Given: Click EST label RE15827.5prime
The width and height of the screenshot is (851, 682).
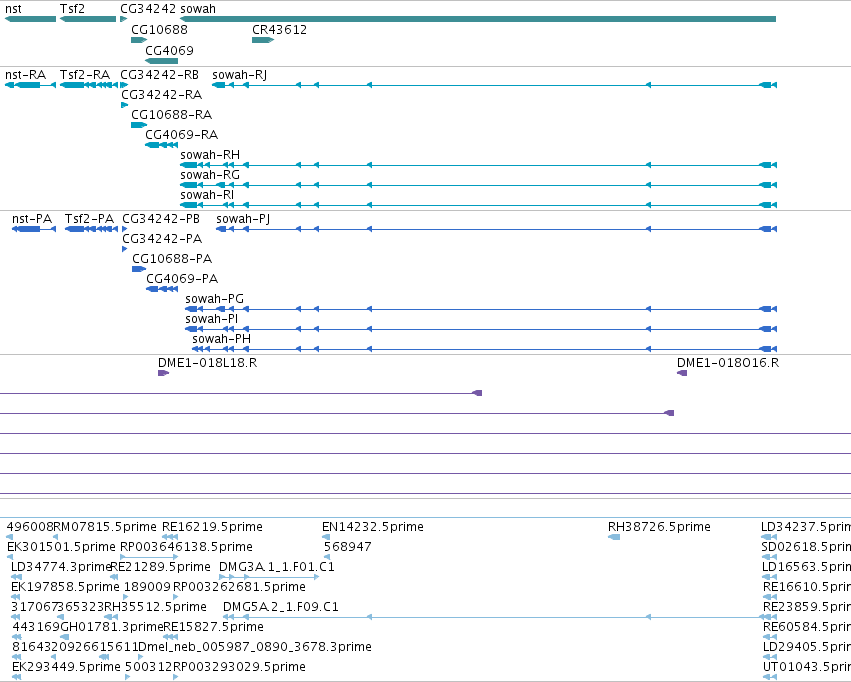Looking at the screenshot, I should click(x=213, y=626).
